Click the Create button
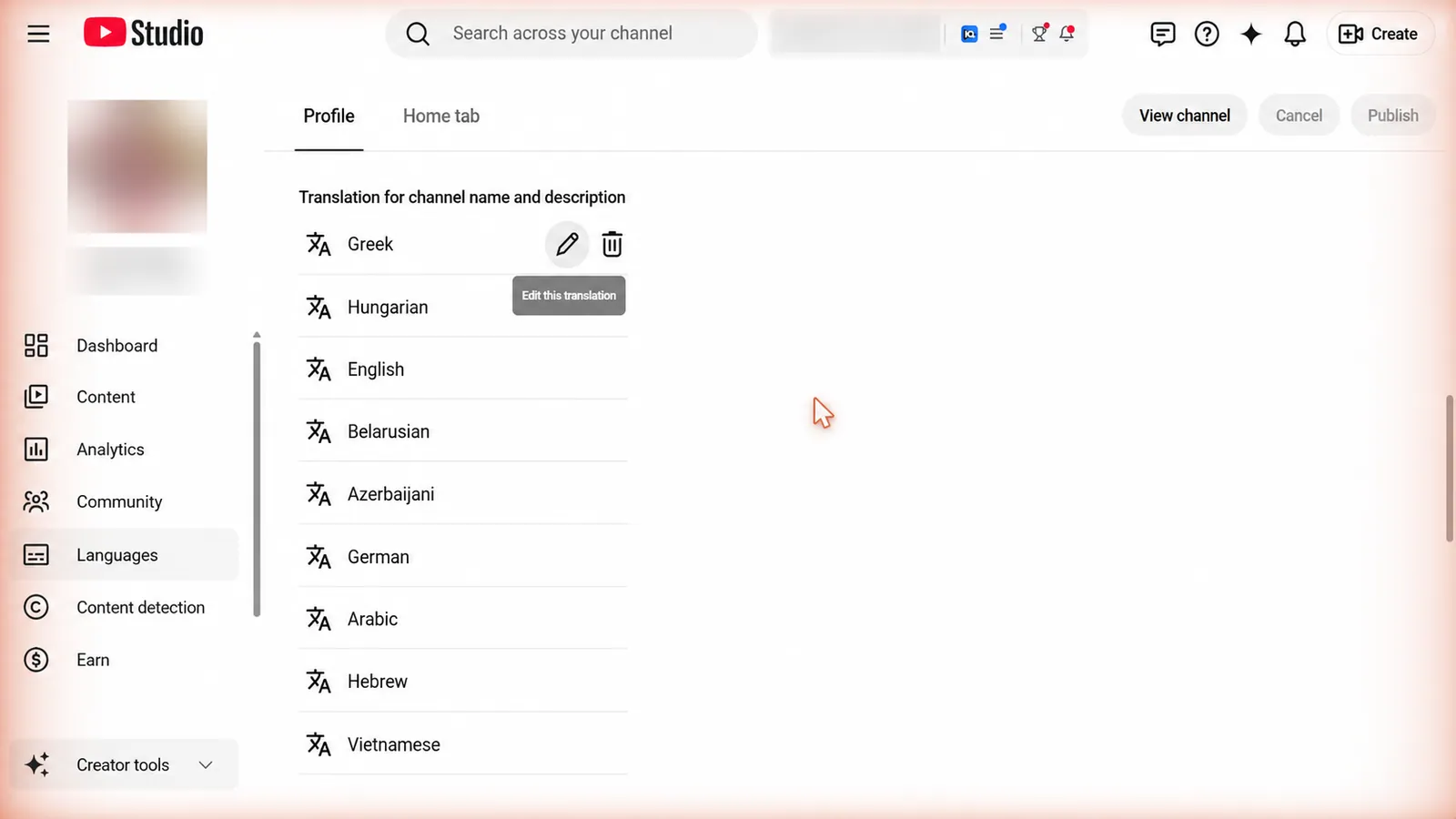The image size is (1456, 819). click(x=1380, y=34)
